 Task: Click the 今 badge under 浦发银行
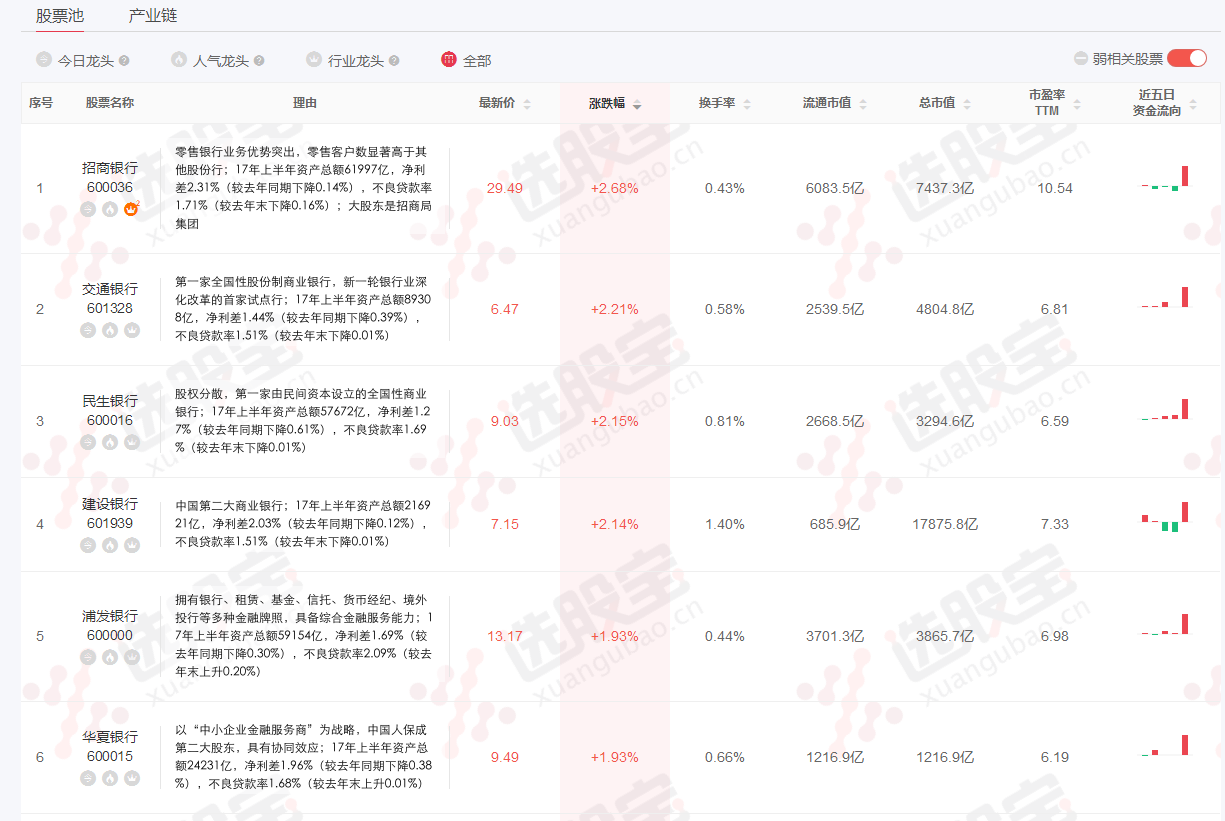[x=89, y=657]
